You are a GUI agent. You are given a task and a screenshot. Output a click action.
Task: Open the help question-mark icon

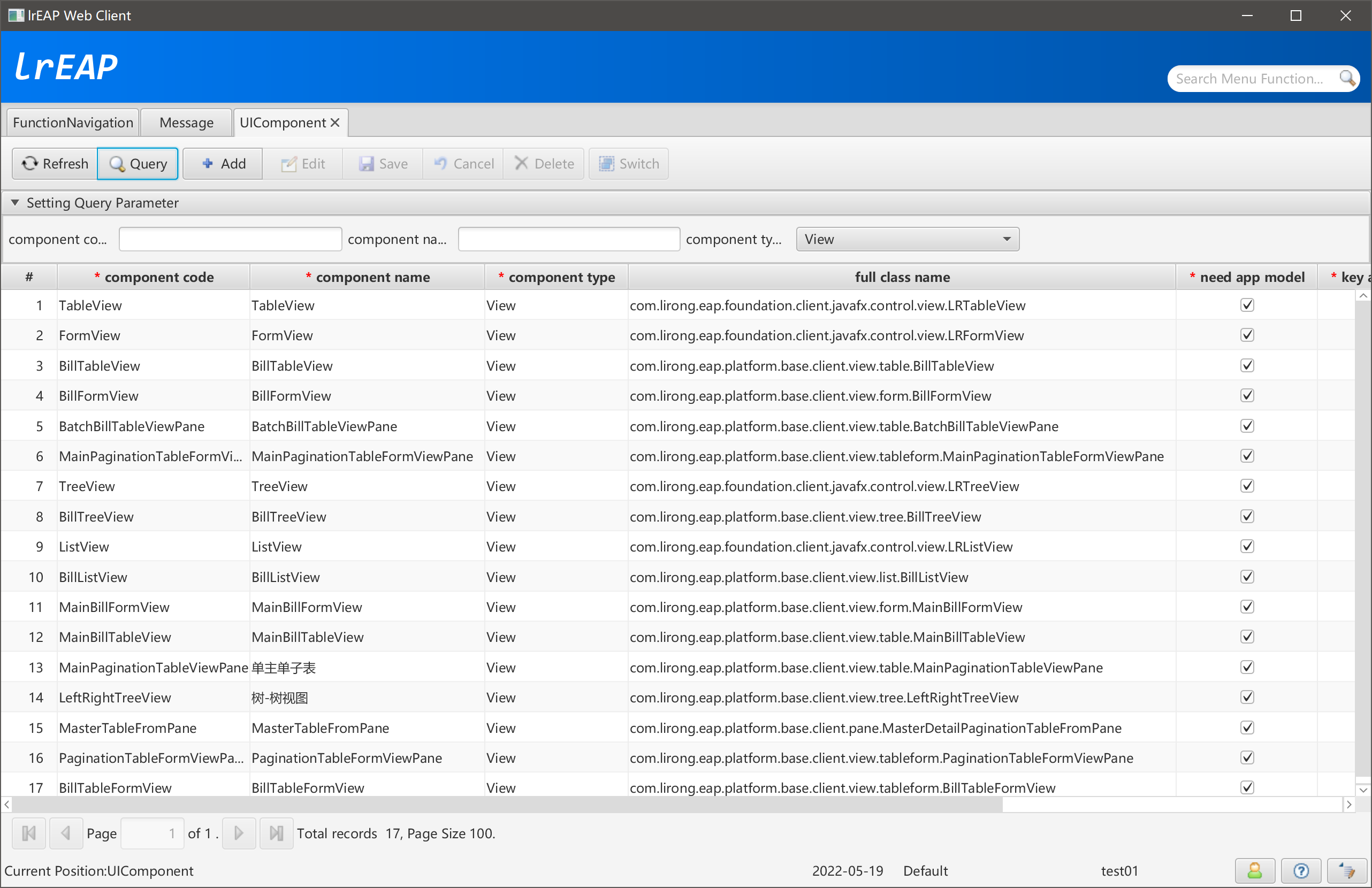tap(1301, 871)
